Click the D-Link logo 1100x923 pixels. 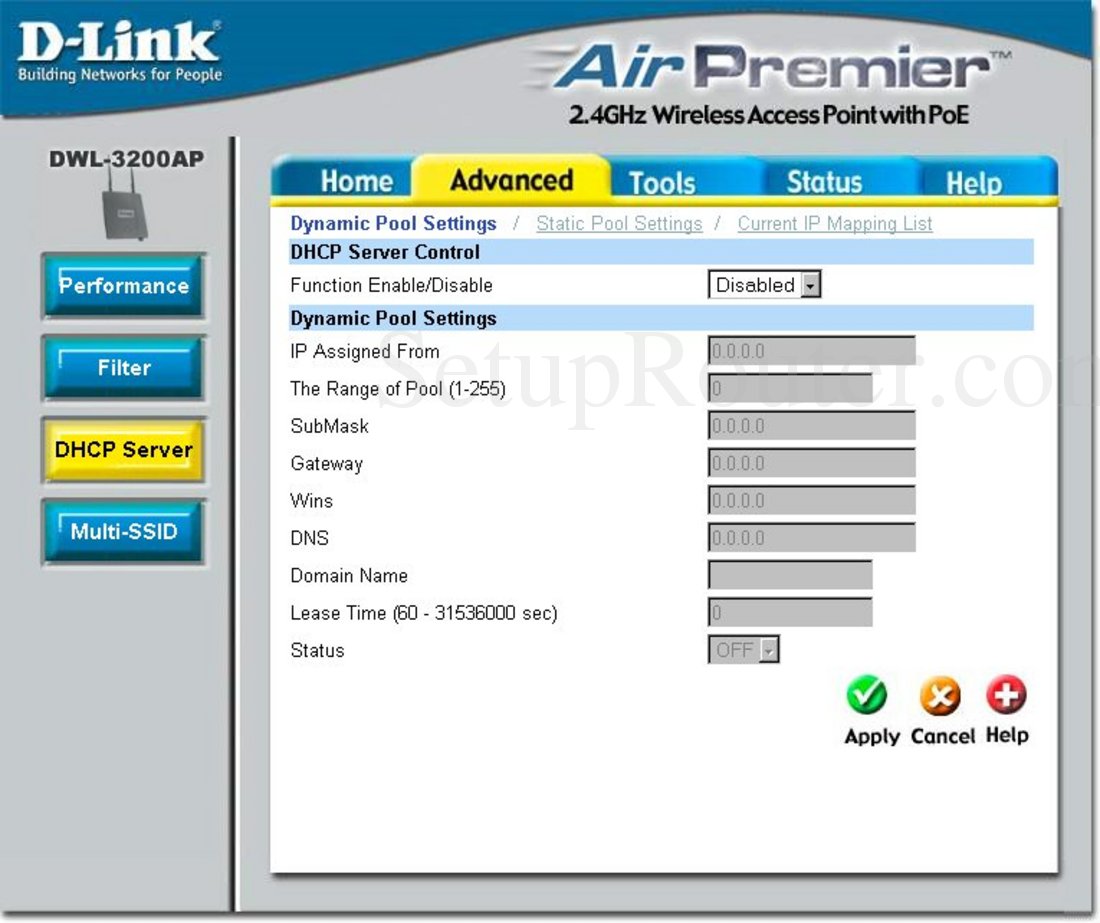tap(119, 50)
